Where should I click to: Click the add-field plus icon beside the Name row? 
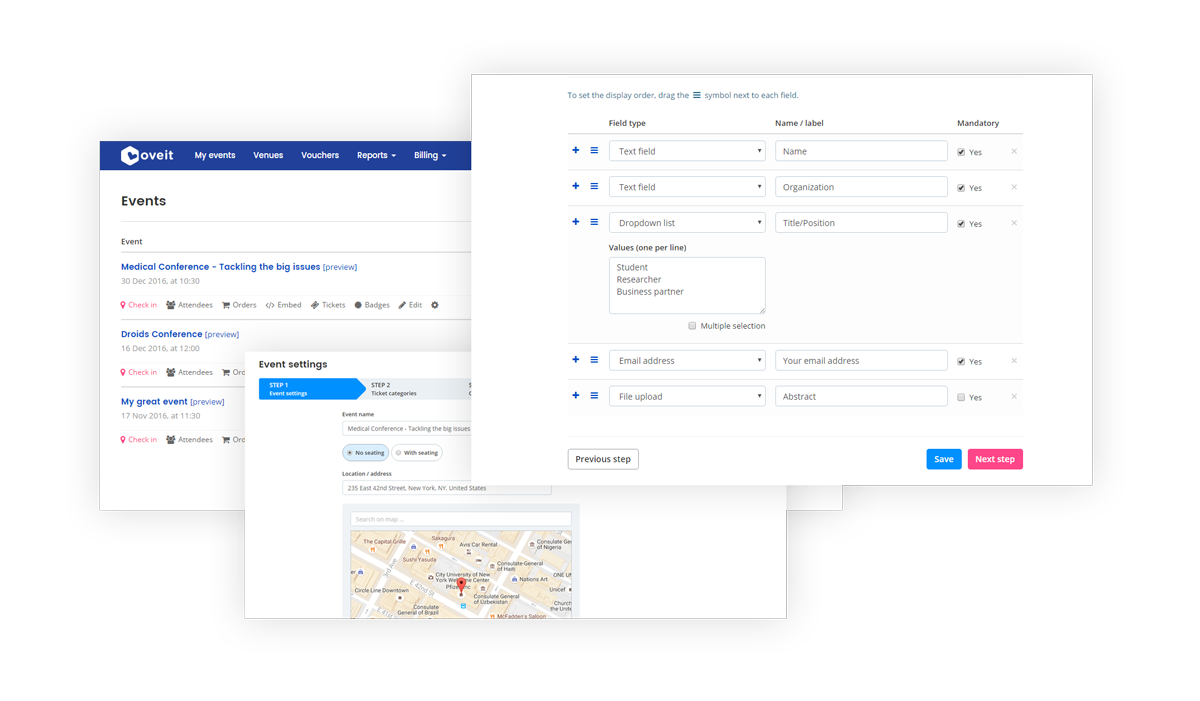[x=576, y=151]
